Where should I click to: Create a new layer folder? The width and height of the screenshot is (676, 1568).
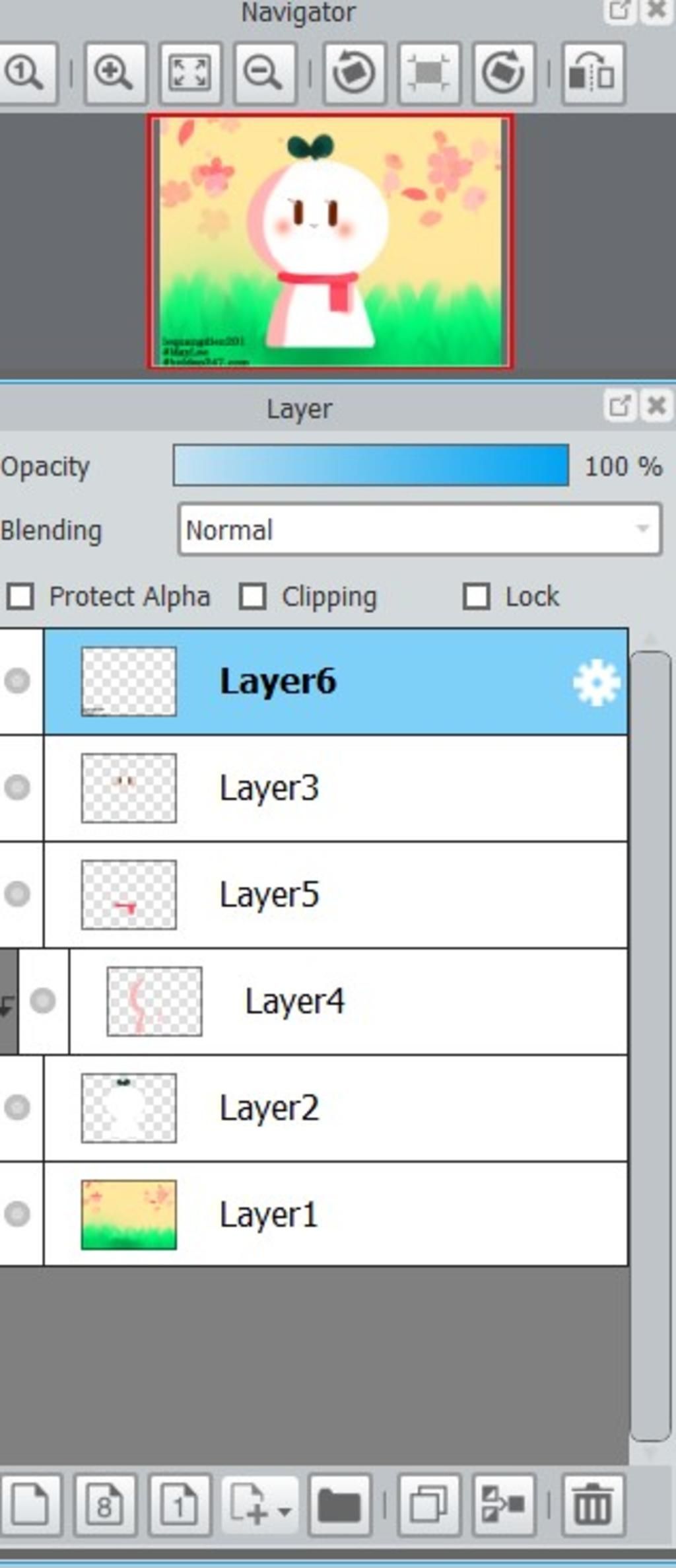(x=339, y=1505)
